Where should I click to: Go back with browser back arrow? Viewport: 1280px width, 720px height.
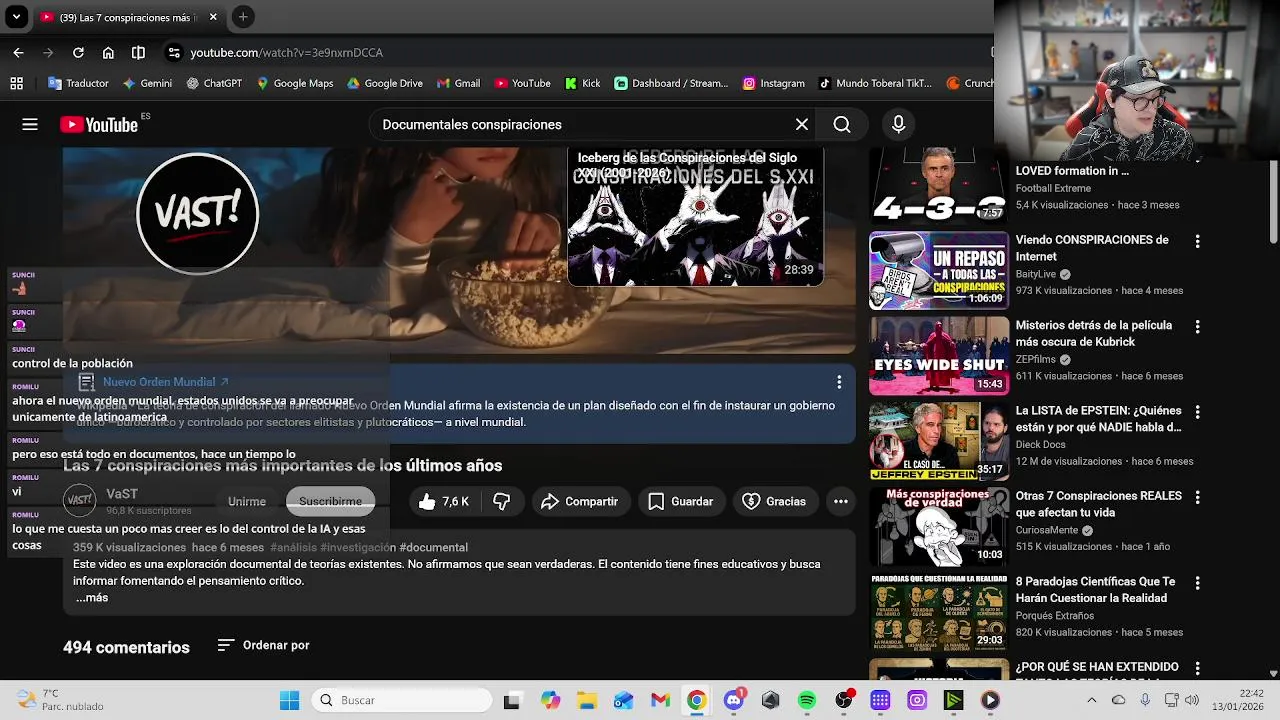pos(18,53)
